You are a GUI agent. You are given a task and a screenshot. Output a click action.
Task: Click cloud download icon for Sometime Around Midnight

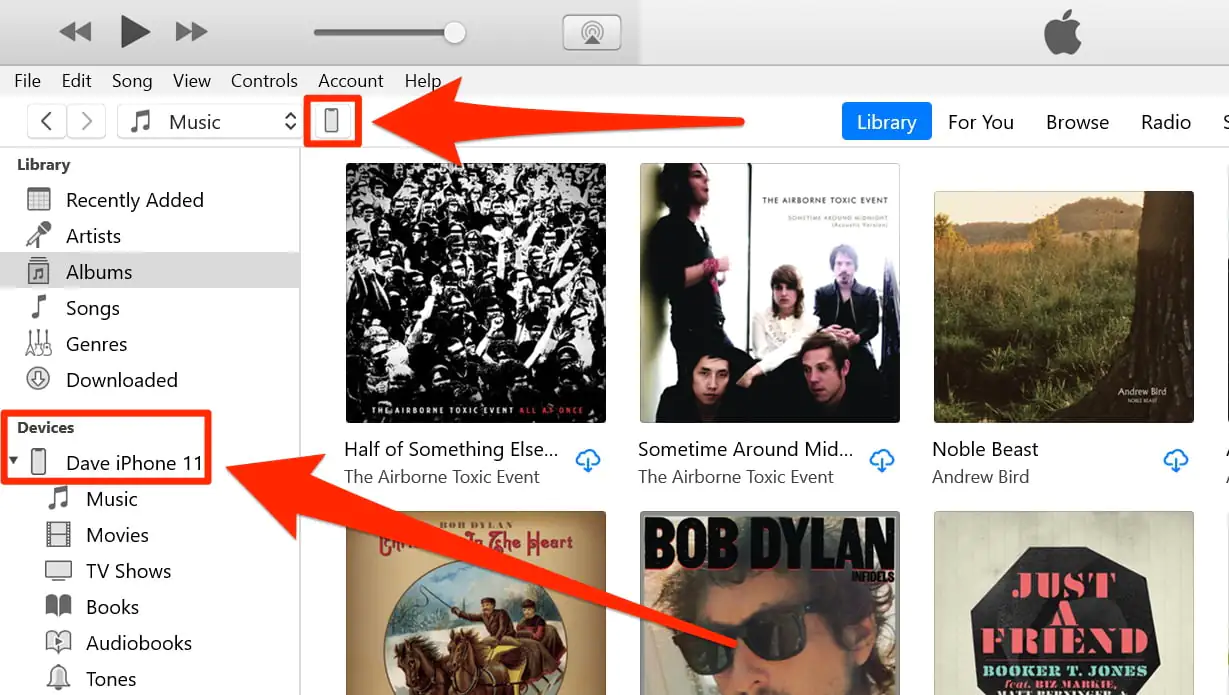pyautogui.click(x=882, y=461)
